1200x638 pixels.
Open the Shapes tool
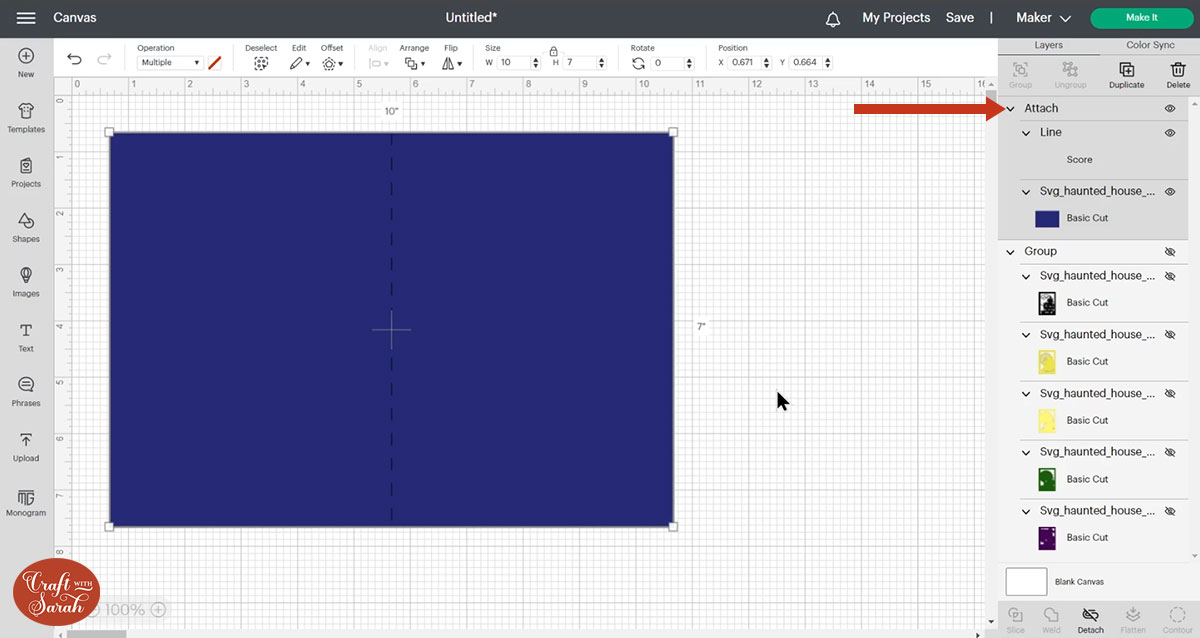click(x=26, y=227)
